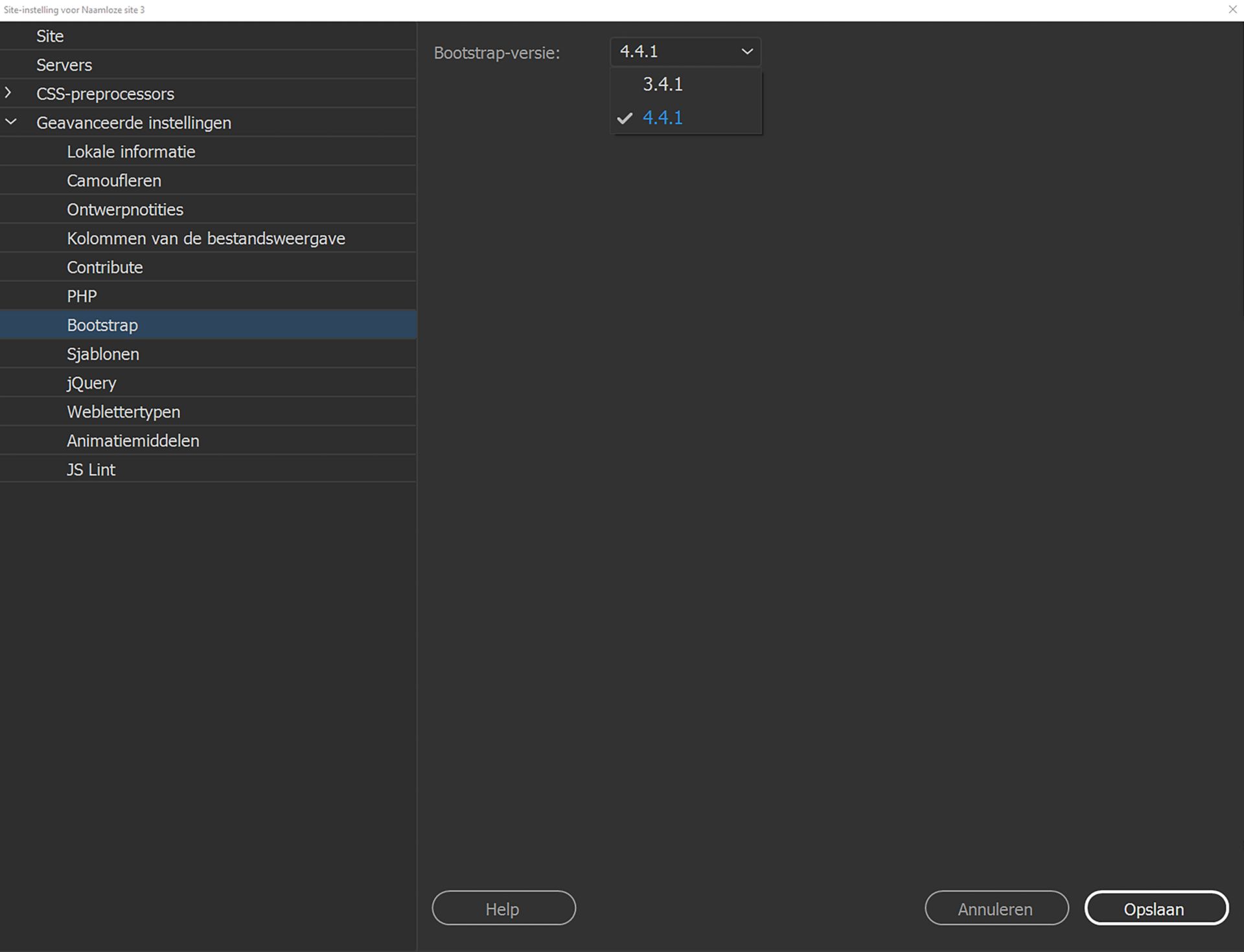
Task: Select the PHP settings category
Action: click(x=82, y=295)
